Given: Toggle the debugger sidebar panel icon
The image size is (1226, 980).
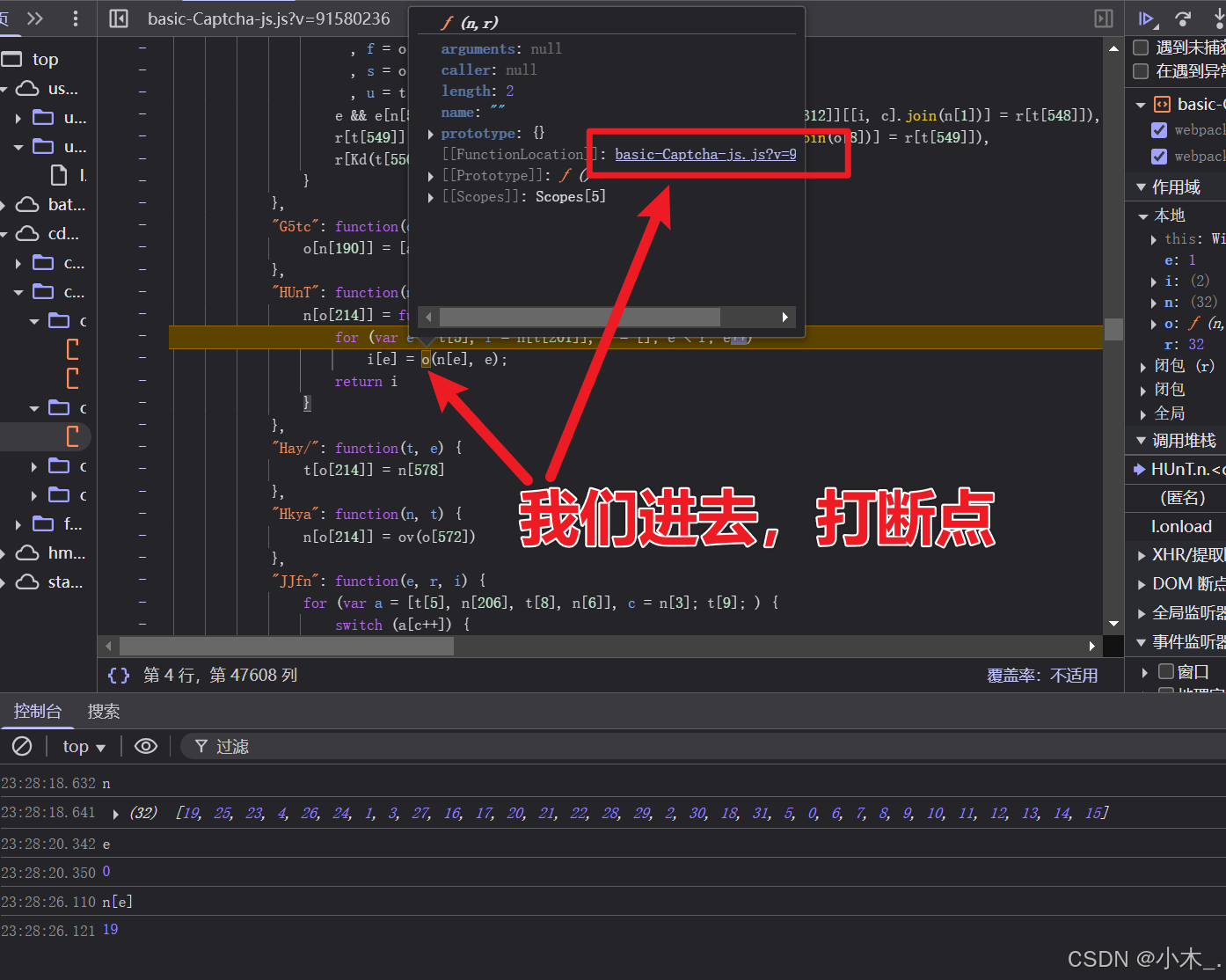Looking at the screenshot, I should (x=1104, y=18).
